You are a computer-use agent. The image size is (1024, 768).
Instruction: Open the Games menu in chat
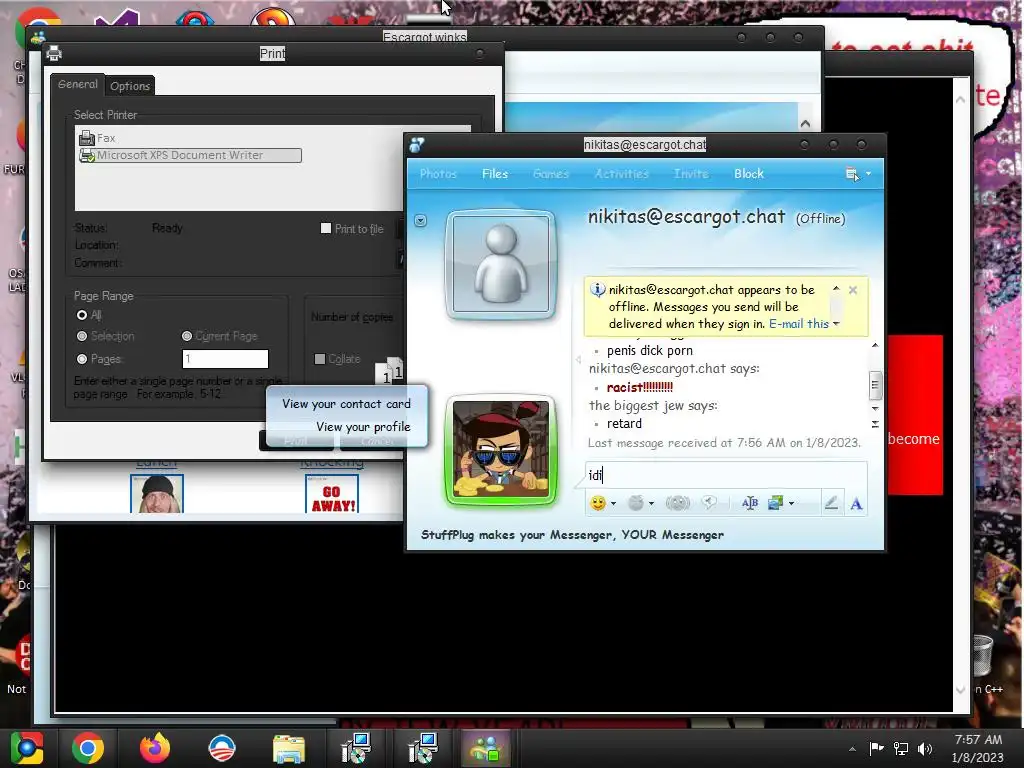pos(551,174)
